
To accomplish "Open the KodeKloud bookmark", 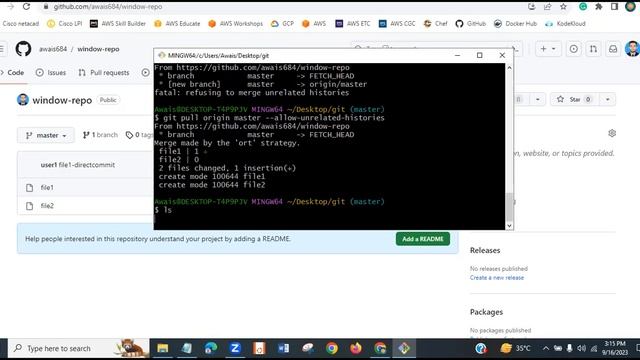I will pyautogui.click(x=565, y=24).
